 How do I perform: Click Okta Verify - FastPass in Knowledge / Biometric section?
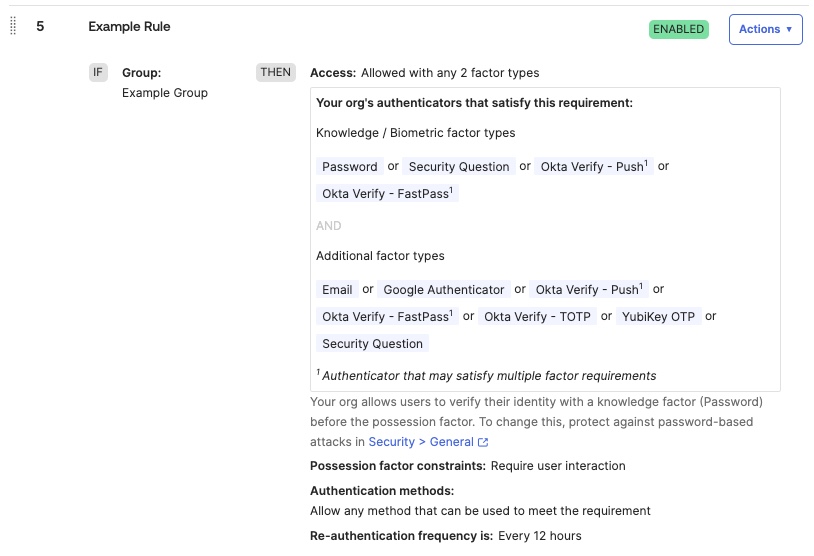point(387,194)
